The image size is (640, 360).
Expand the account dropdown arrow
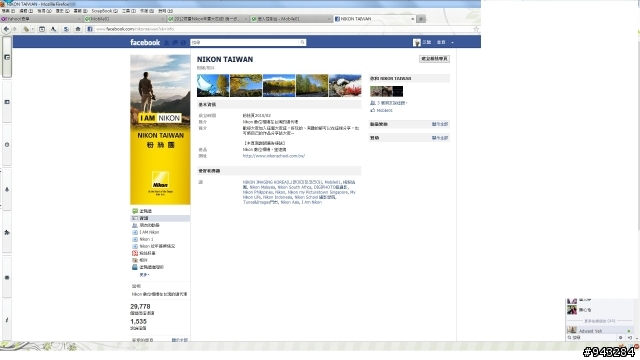click(x=452, y=42)
